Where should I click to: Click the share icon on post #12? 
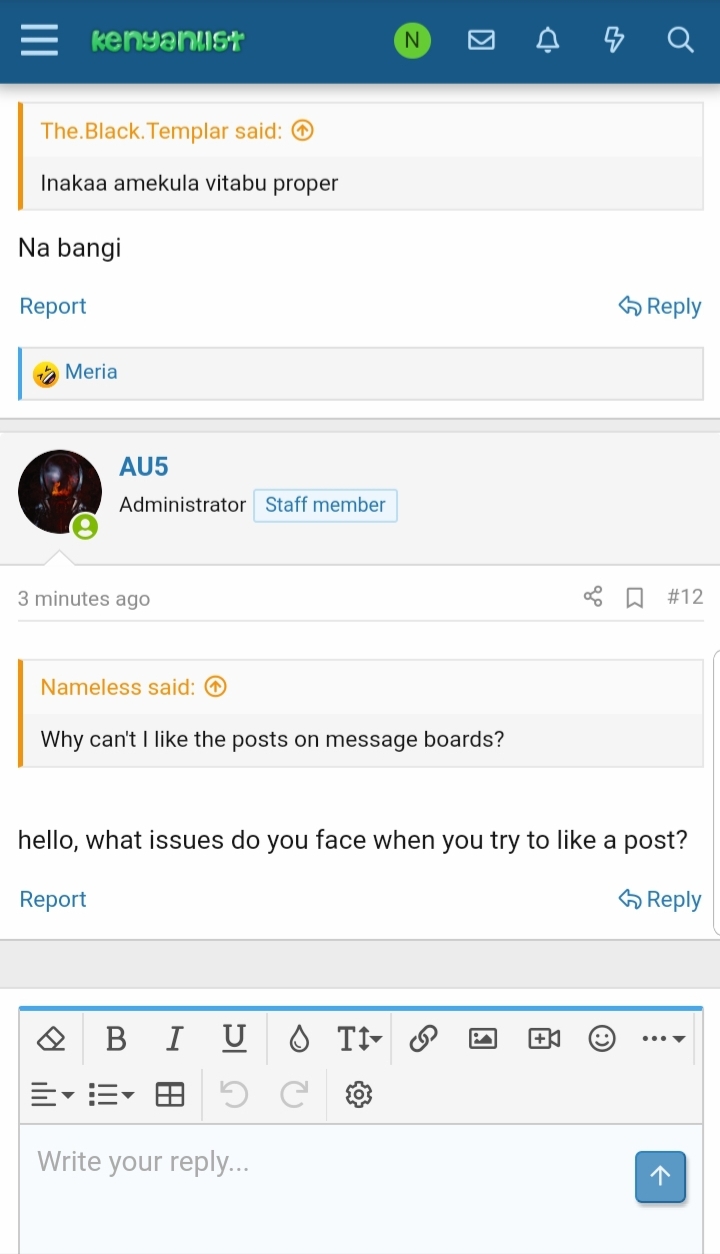pyautogui.click(x=593, y=597)
